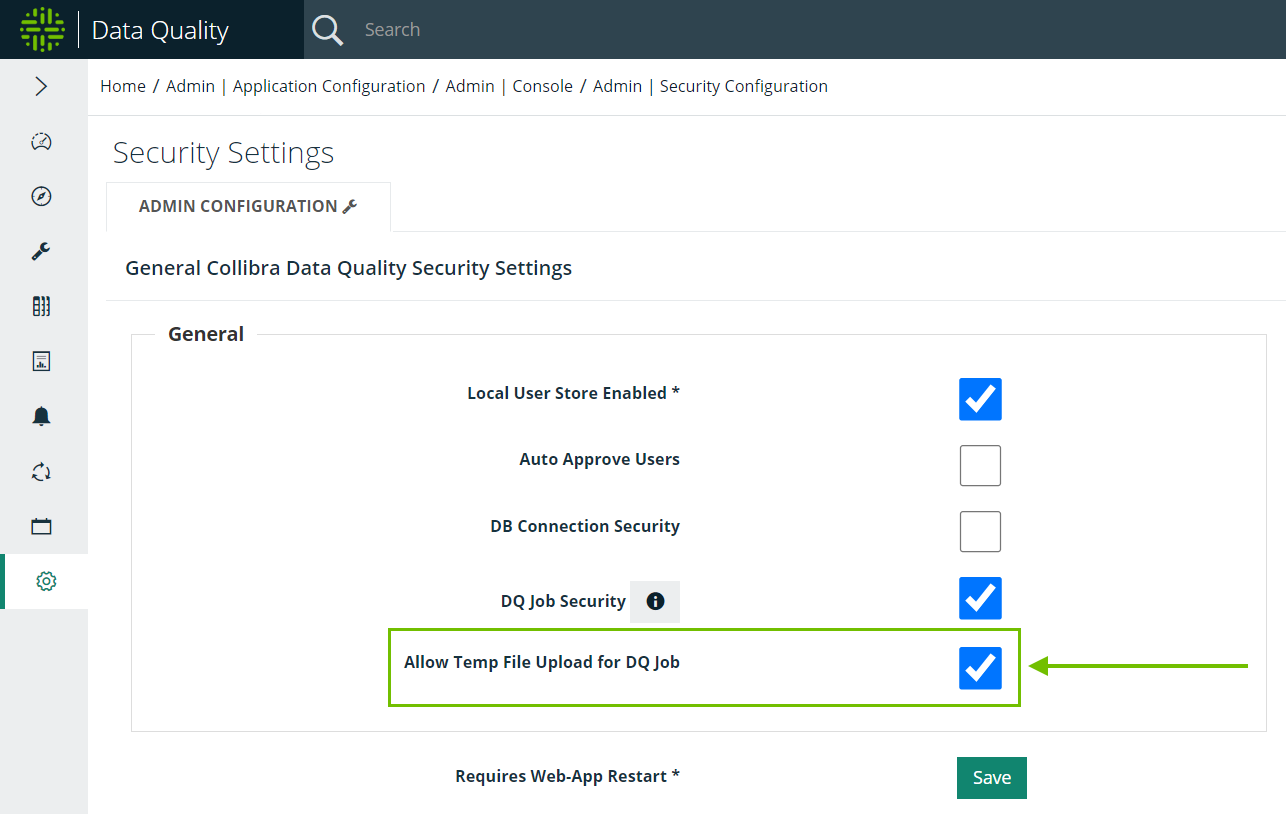
Task: Open the refresh jobs sidebar icon
Action: coord(41,471)
